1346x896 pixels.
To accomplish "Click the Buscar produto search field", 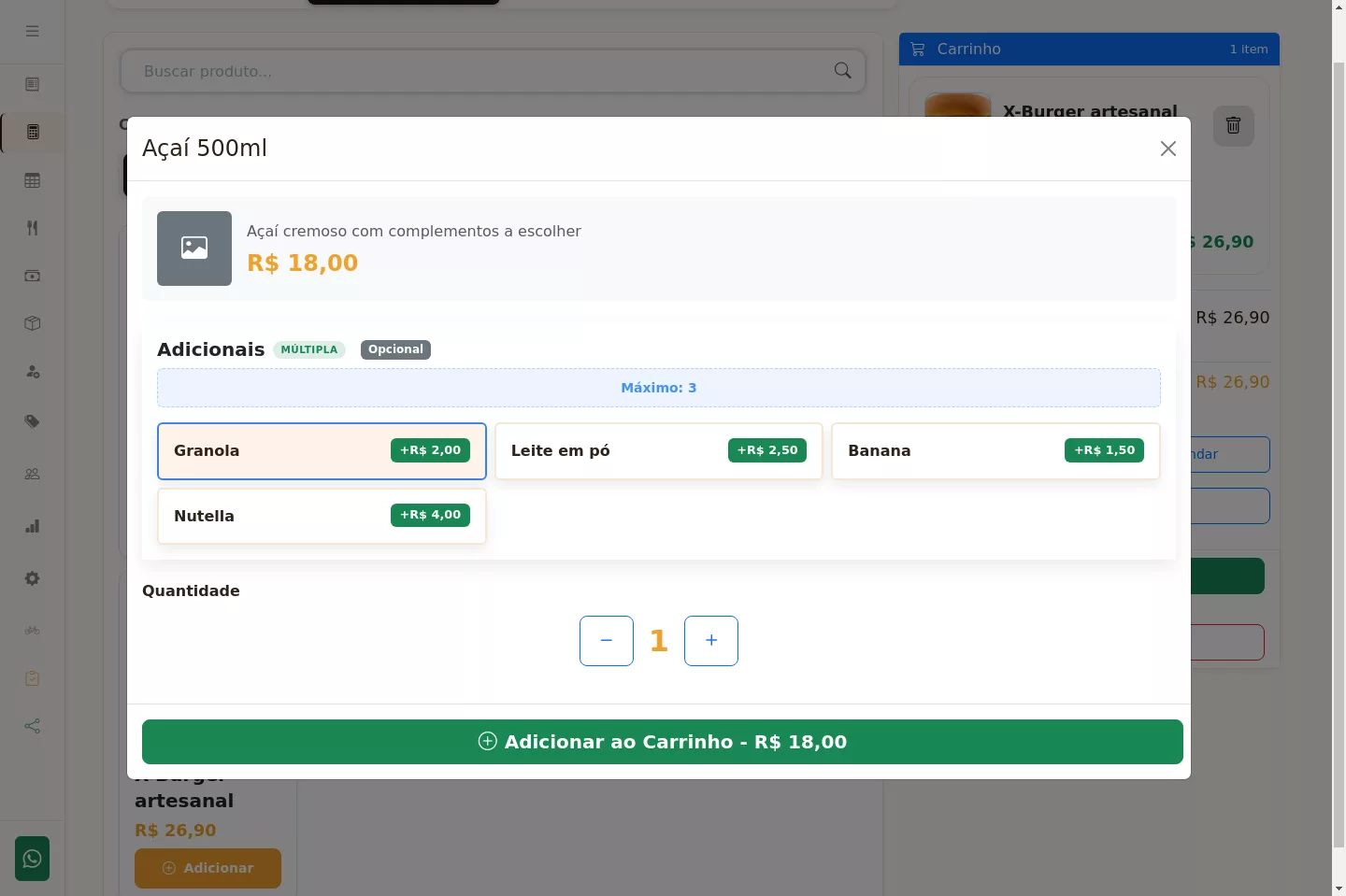I will (x=493, y=71).
